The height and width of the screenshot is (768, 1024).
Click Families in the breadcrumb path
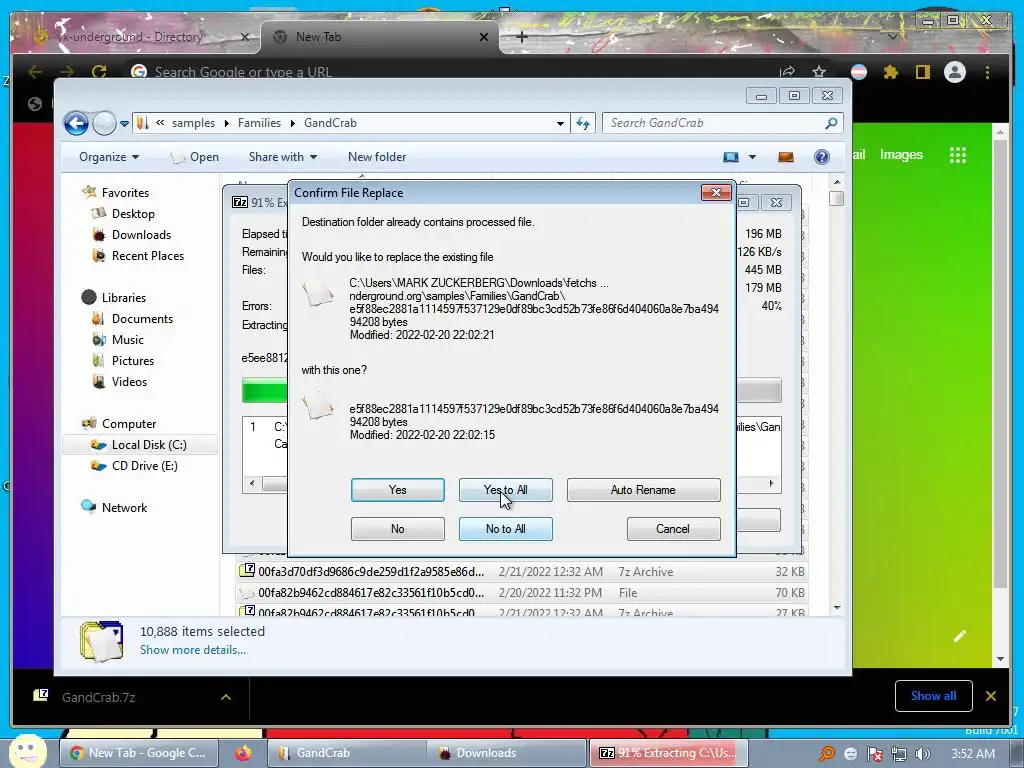point(259,123)
